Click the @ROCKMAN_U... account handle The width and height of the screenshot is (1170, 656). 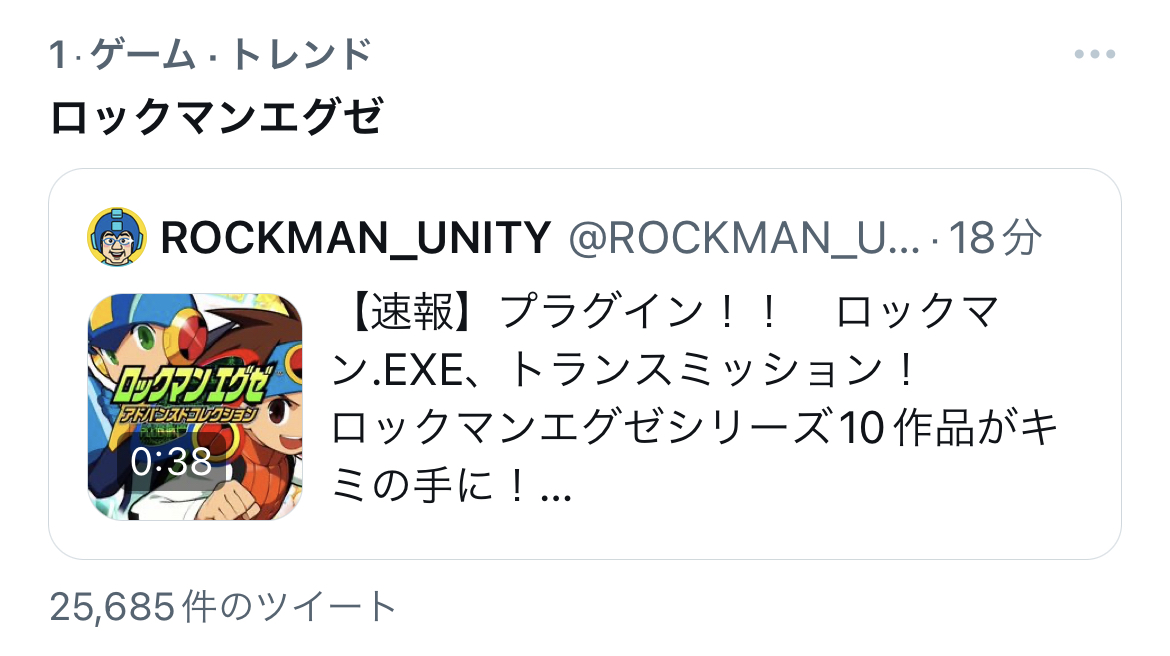pyautogui.click(x=744, y=238)
